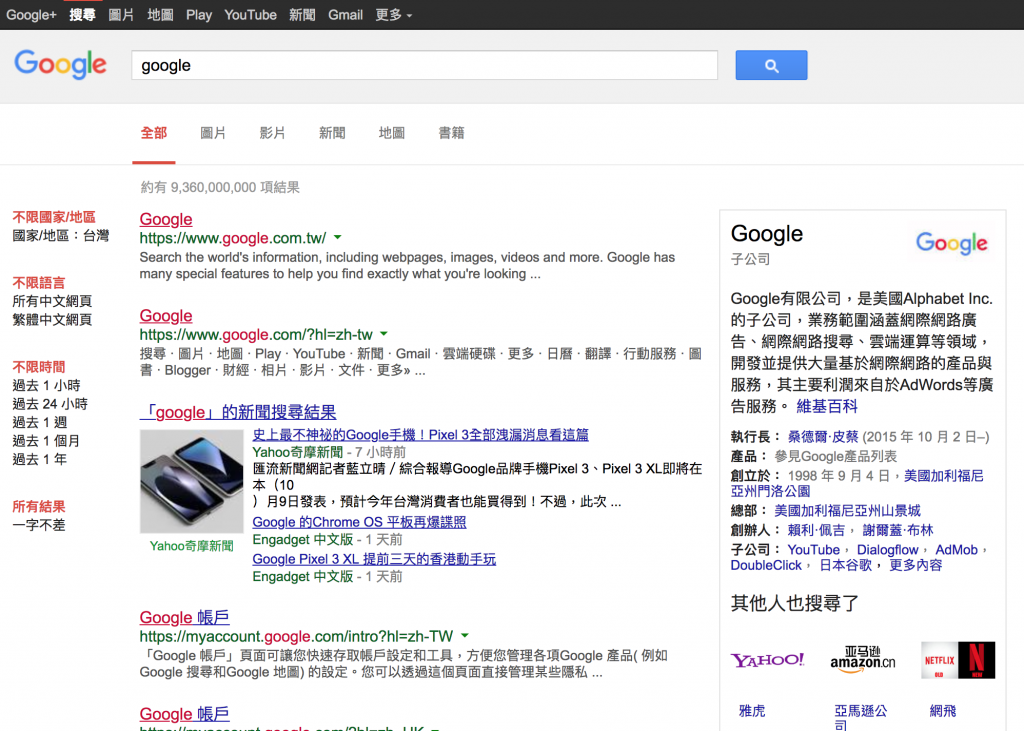1024x731 pixels.
Task: Open 地圖 in the top black bar
Action: [x=160, y=14]
